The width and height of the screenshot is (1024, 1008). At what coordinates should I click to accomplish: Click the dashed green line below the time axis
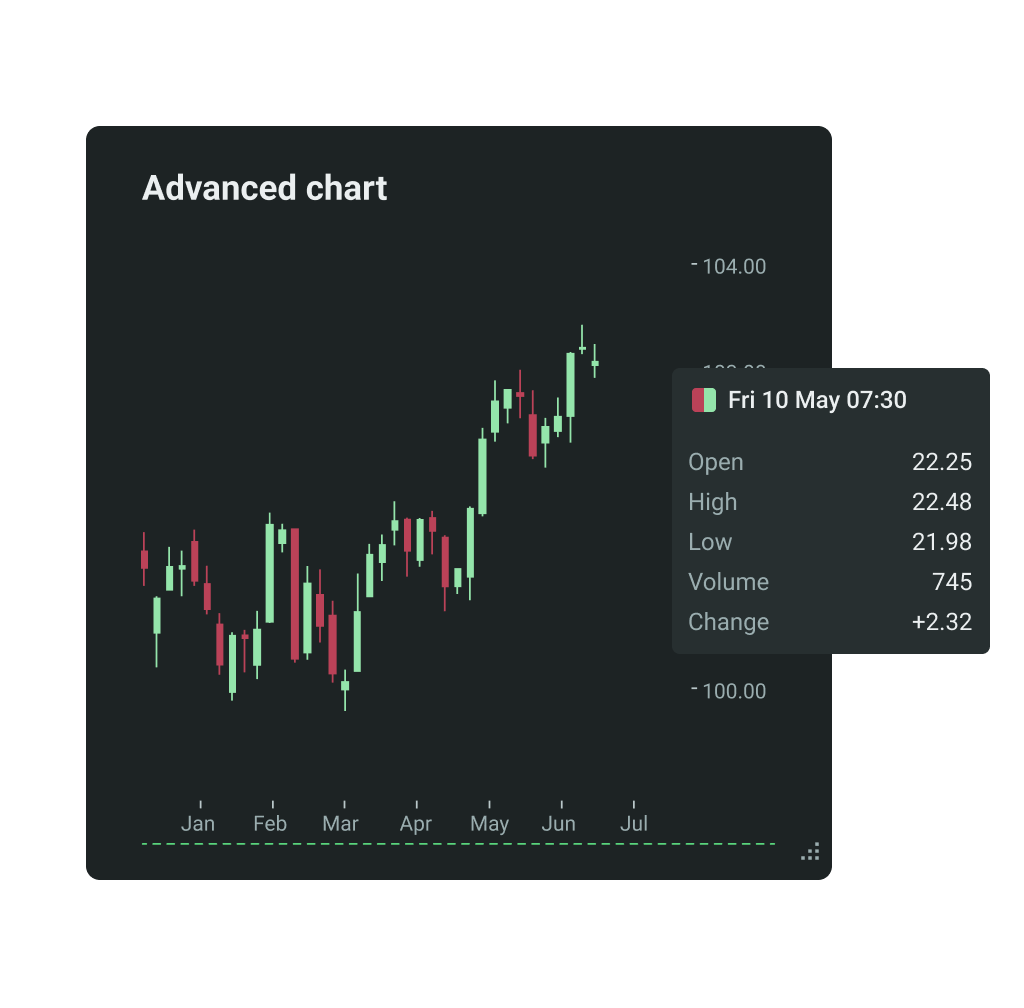click(458, 844)
